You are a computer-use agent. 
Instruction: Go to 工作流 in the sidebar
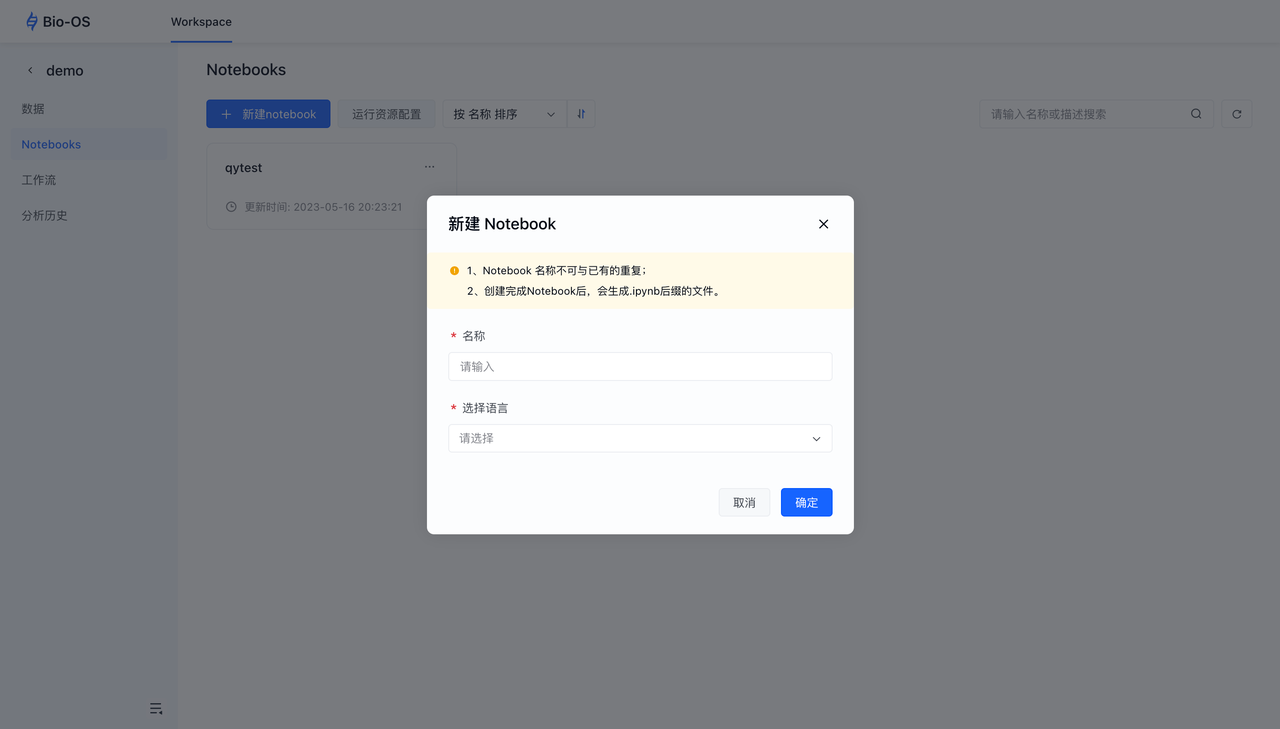point(39,180)
